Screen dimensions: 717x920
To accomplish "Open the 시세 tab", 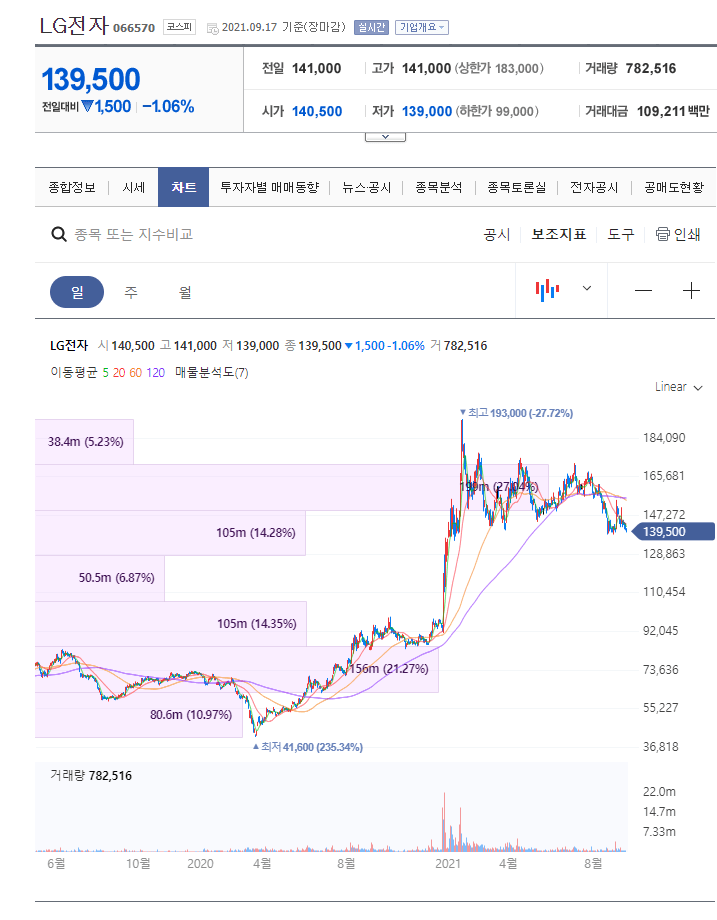I will click(x=134, y=187).
